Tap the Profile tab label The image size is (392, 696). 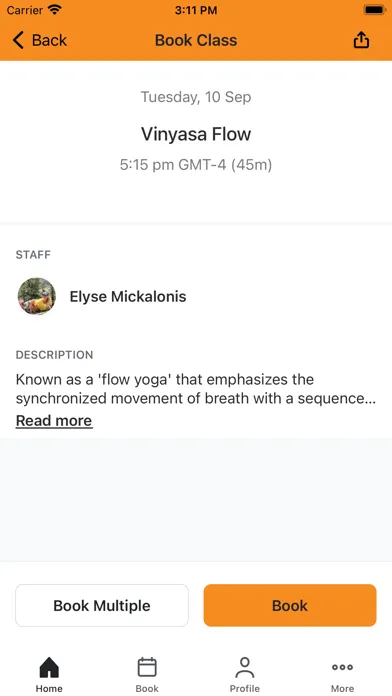coord(245,688)
